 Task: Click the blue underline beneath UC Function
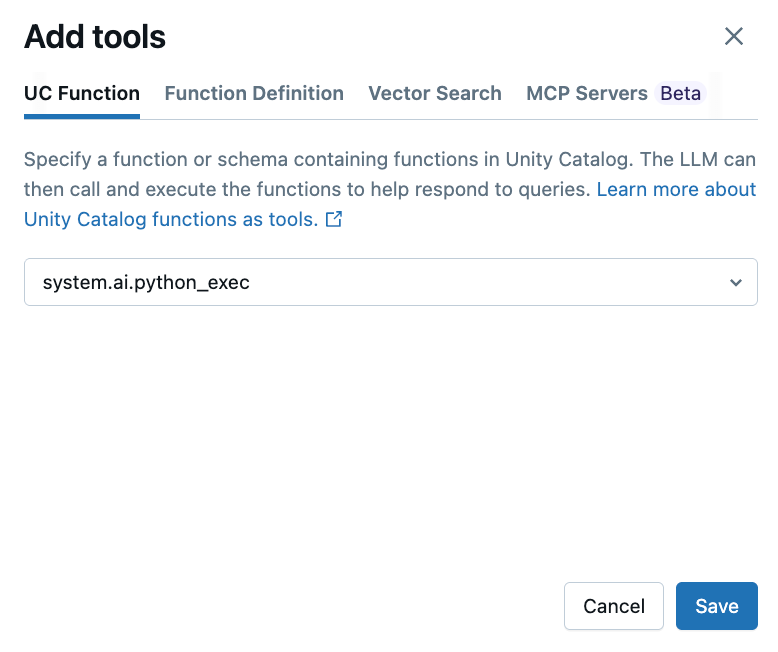[82, 116]
